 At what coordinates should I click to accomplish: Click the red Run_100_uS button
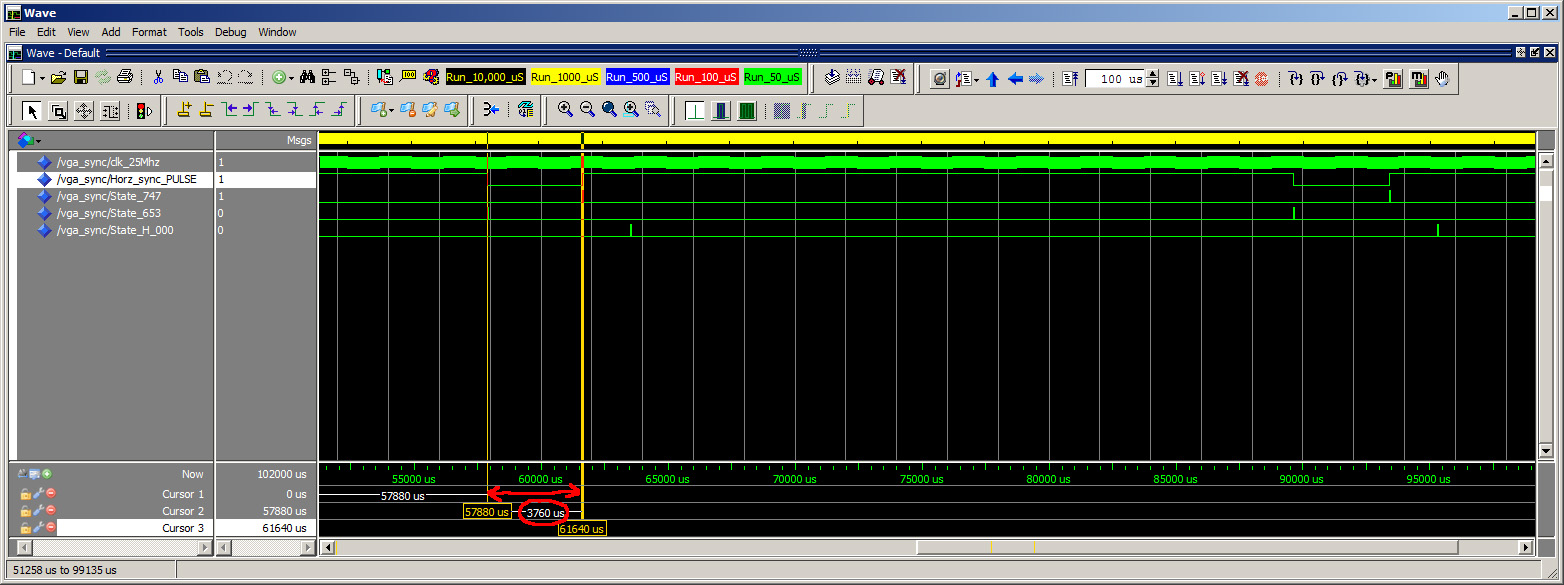click(x=706, y=77)
